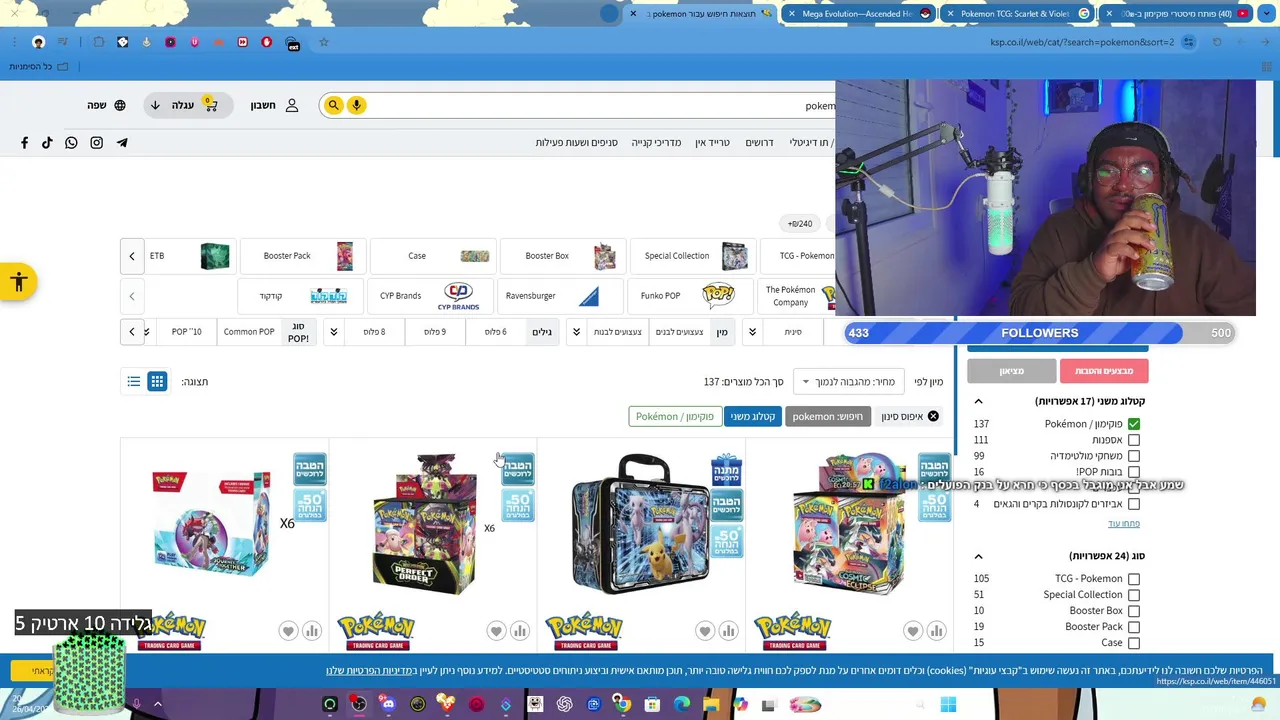Open the טרייד אין menu item

pyautogui.click(x=715, y=143)
